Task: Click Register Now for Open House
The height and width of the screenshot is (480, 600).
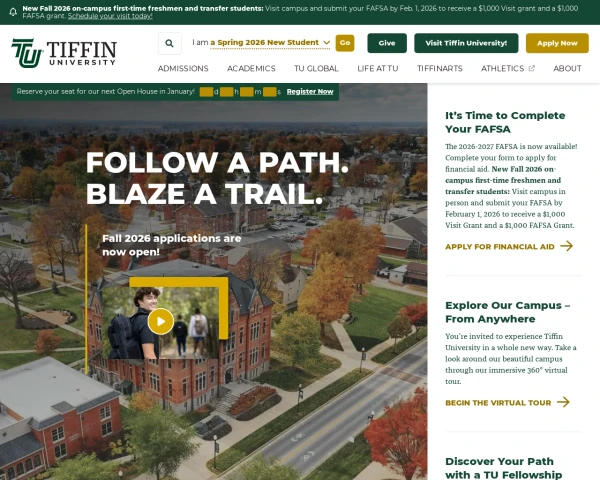Action: tap(310, 91)
